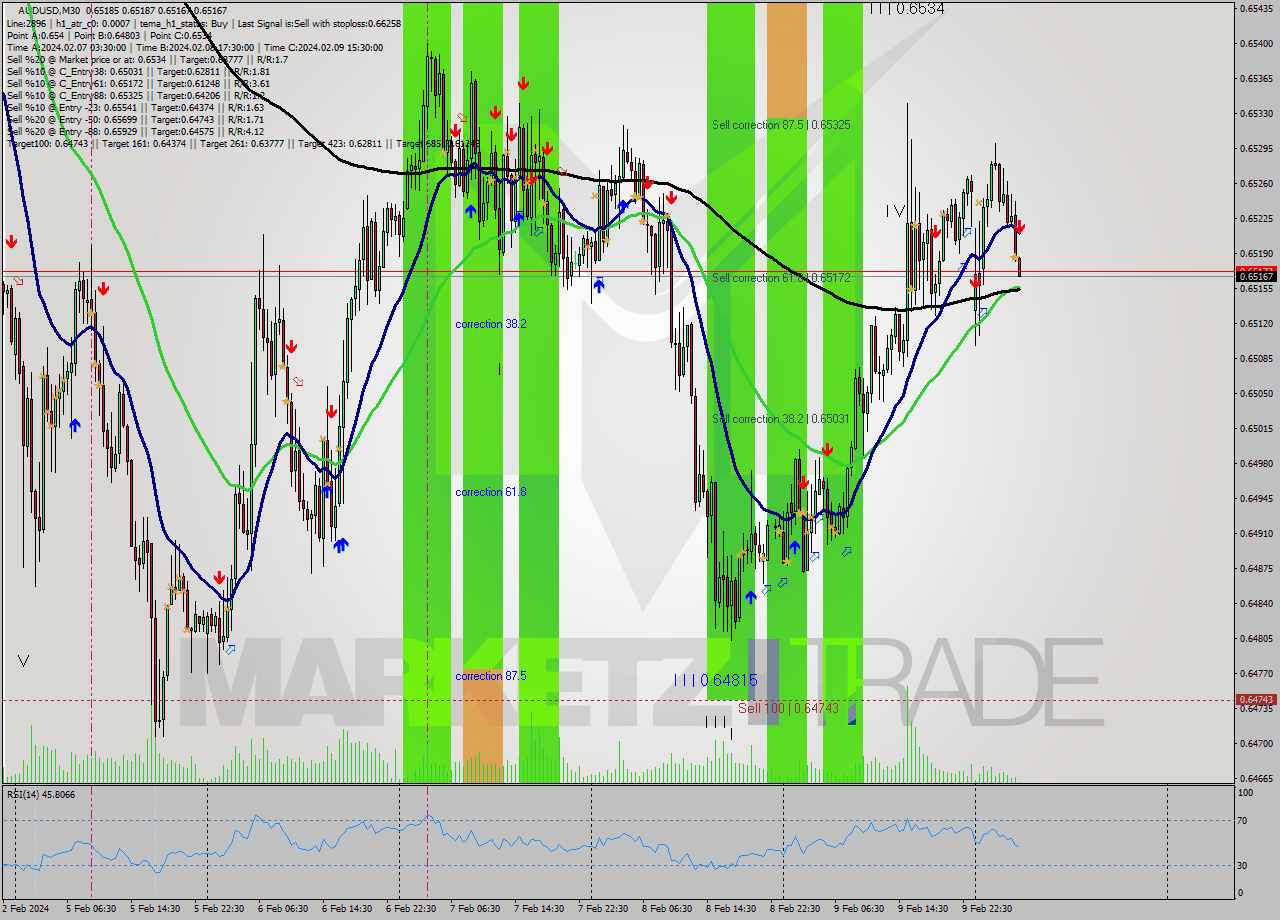Select the blue 'correction 38.2' label
Viewport: 1280px width, 920px height.
(x=490, y=324)
